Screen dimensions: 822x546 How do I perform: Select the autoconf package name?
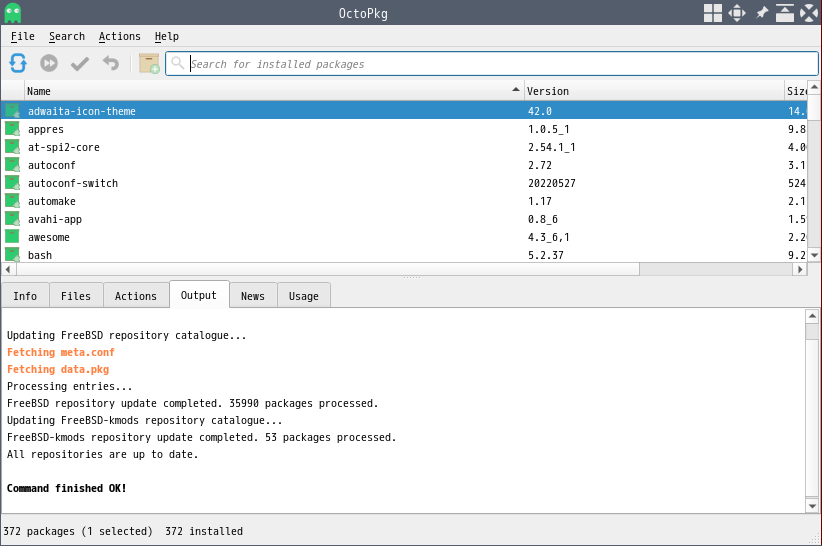[51, 165]
